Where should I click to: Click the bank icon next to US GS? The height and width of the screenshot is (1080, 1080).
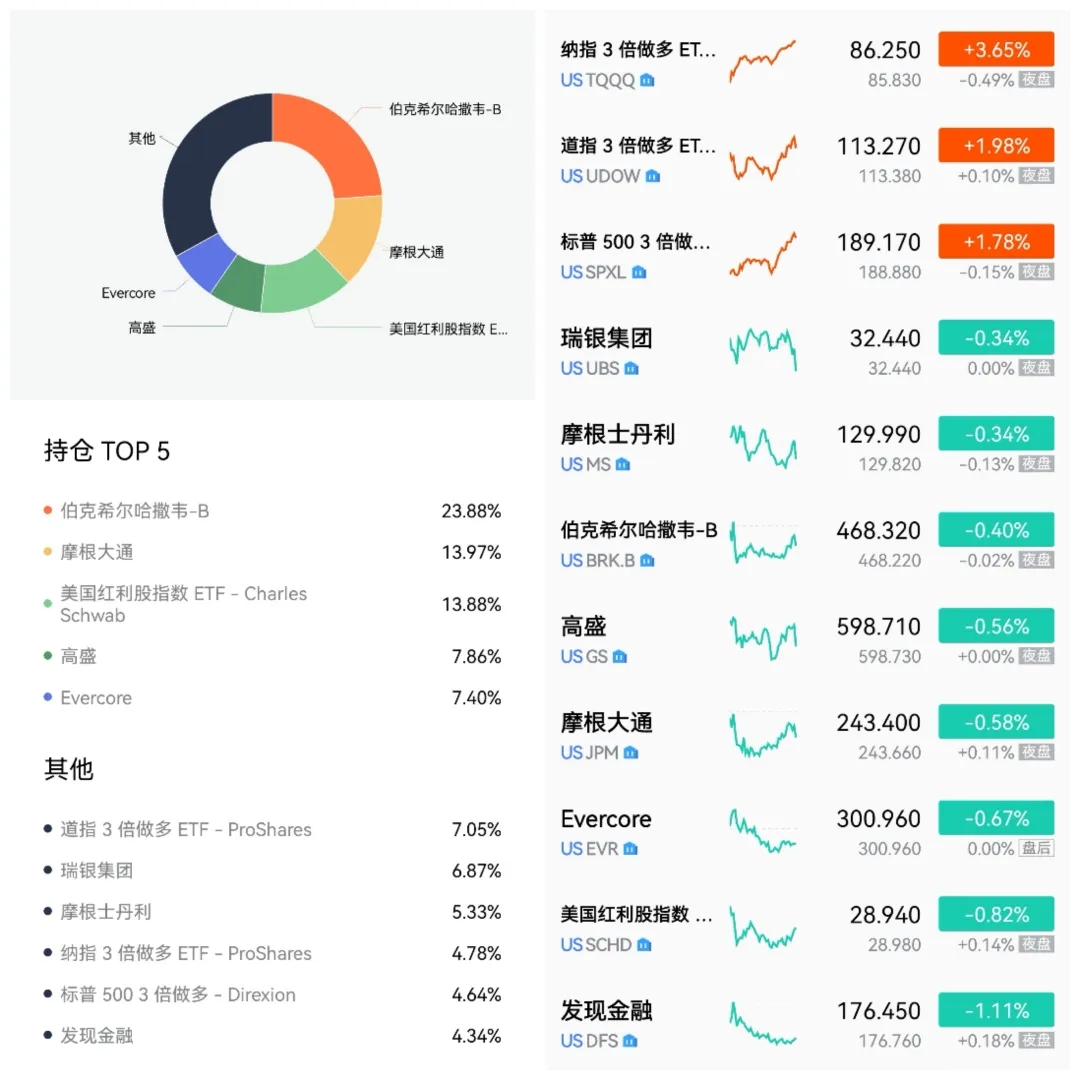point(619,657)
